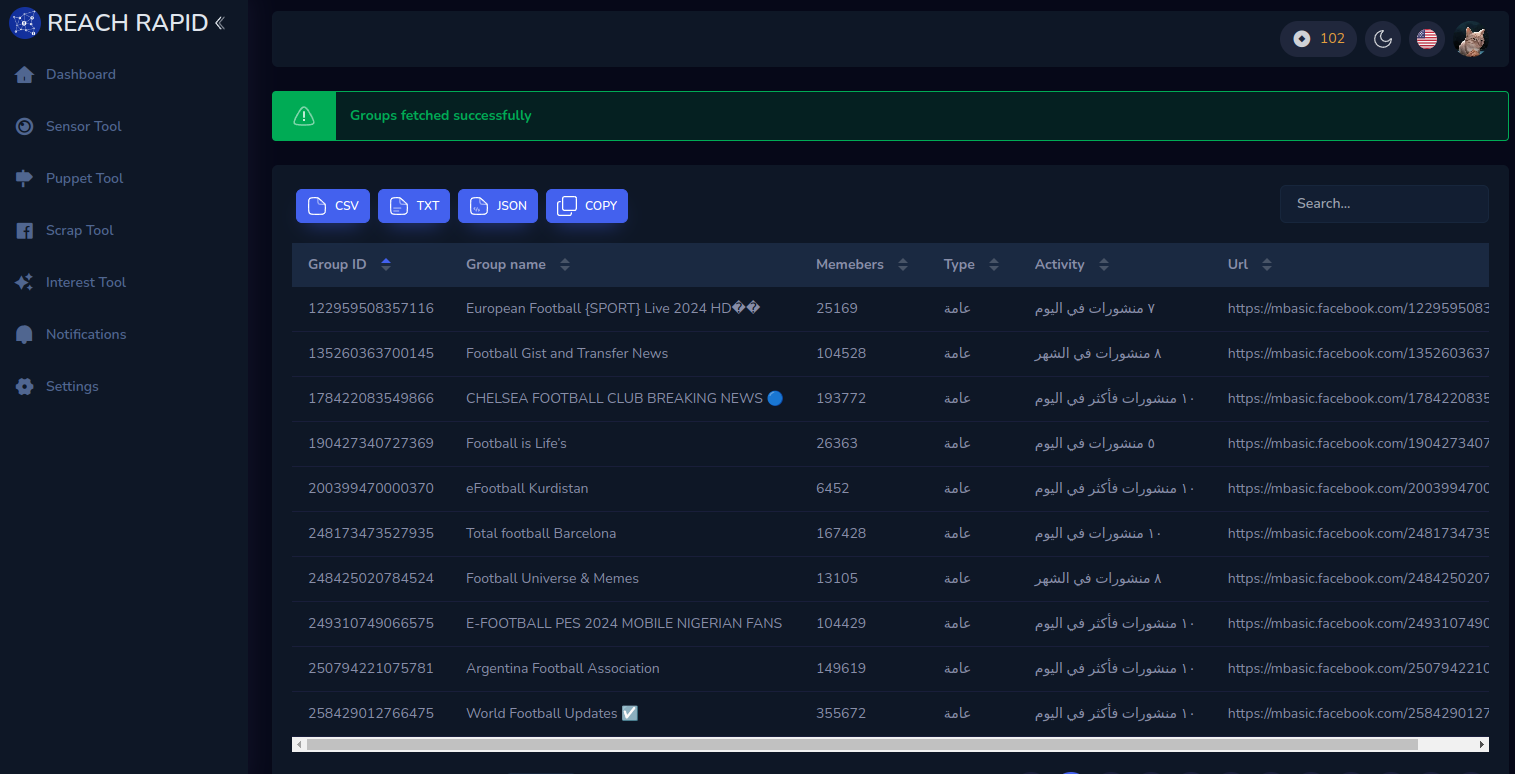The width and height of the screenshot is (1515, 774).
Task: Select eFootball Kurdistan group name
Action: click(x=527, y=488)
